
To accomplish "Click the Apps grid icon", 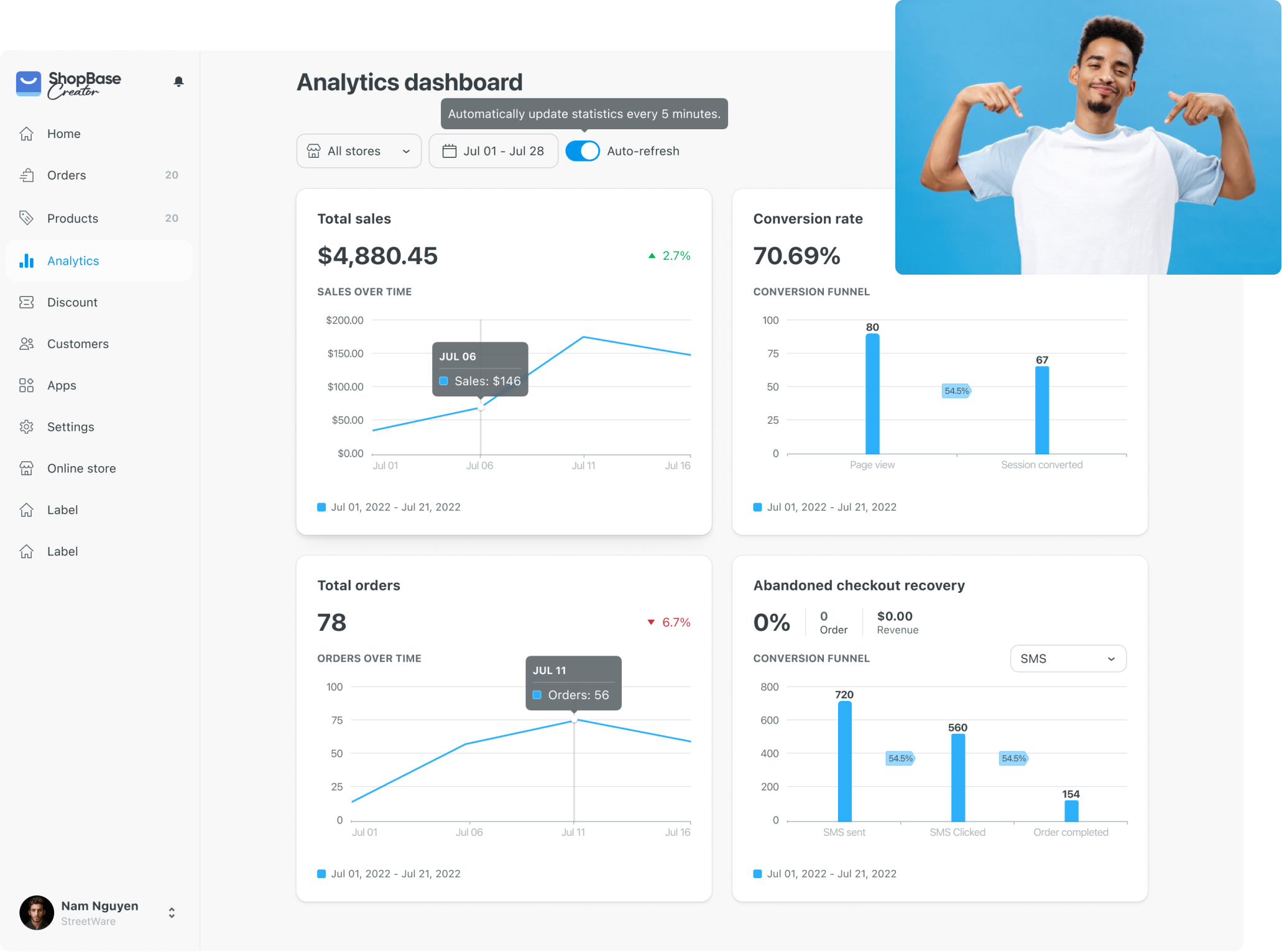I will [27, 386].
